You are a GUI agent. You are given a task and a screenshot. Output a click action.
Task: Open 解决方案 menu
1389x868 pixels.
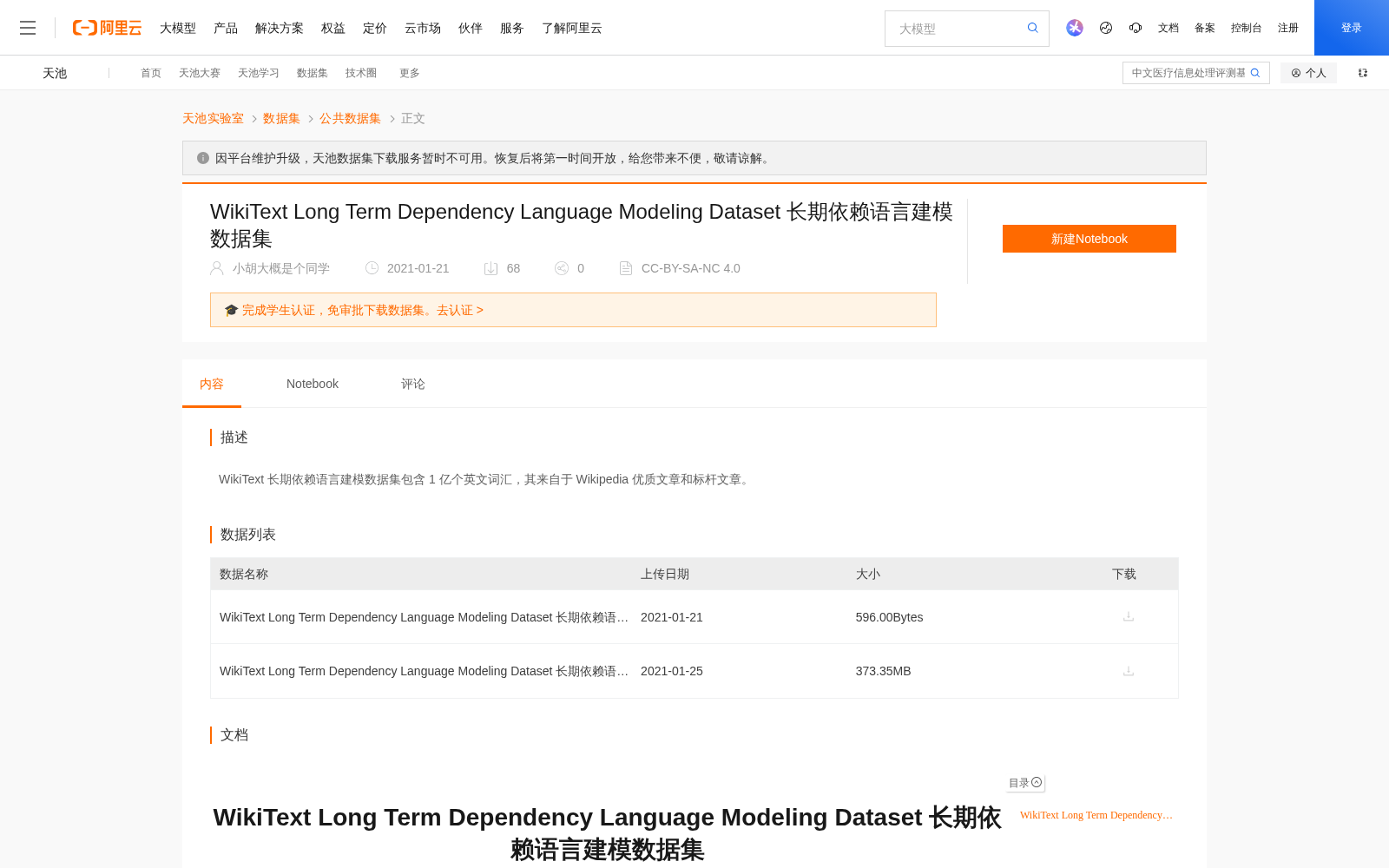click(280, 28)
